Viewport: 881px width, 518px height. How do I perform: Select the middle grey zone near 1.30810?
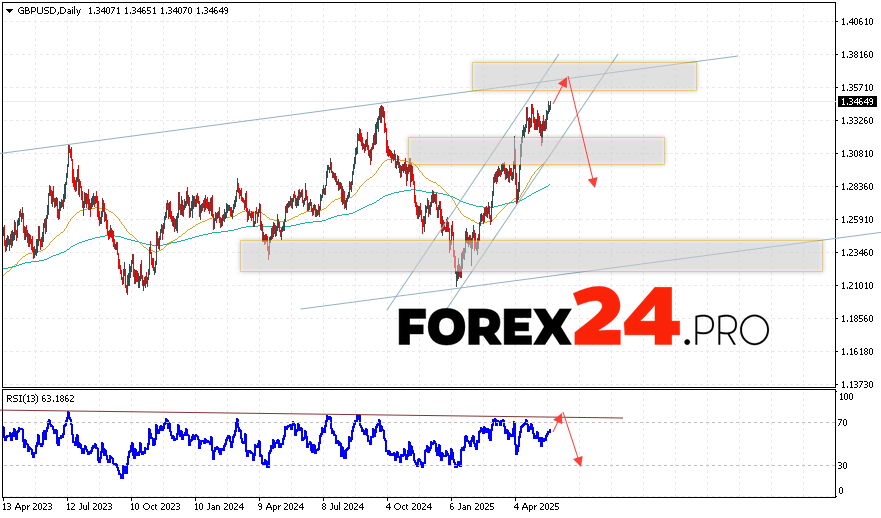536,150
